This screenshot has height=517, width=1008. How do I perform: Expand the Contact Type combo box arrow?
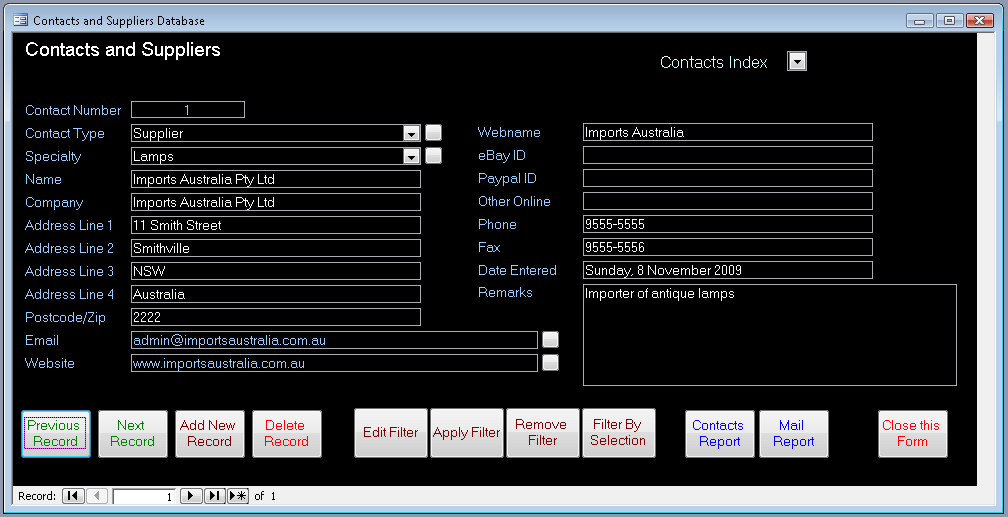[x=411, y=134]
